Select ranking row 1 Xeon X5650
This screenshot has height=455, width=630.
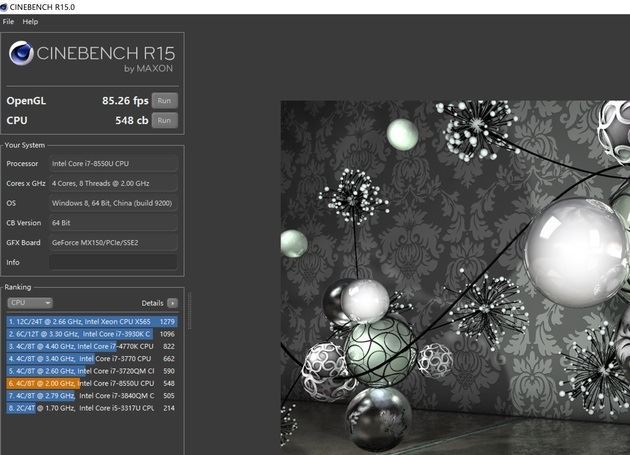[92, 322]
